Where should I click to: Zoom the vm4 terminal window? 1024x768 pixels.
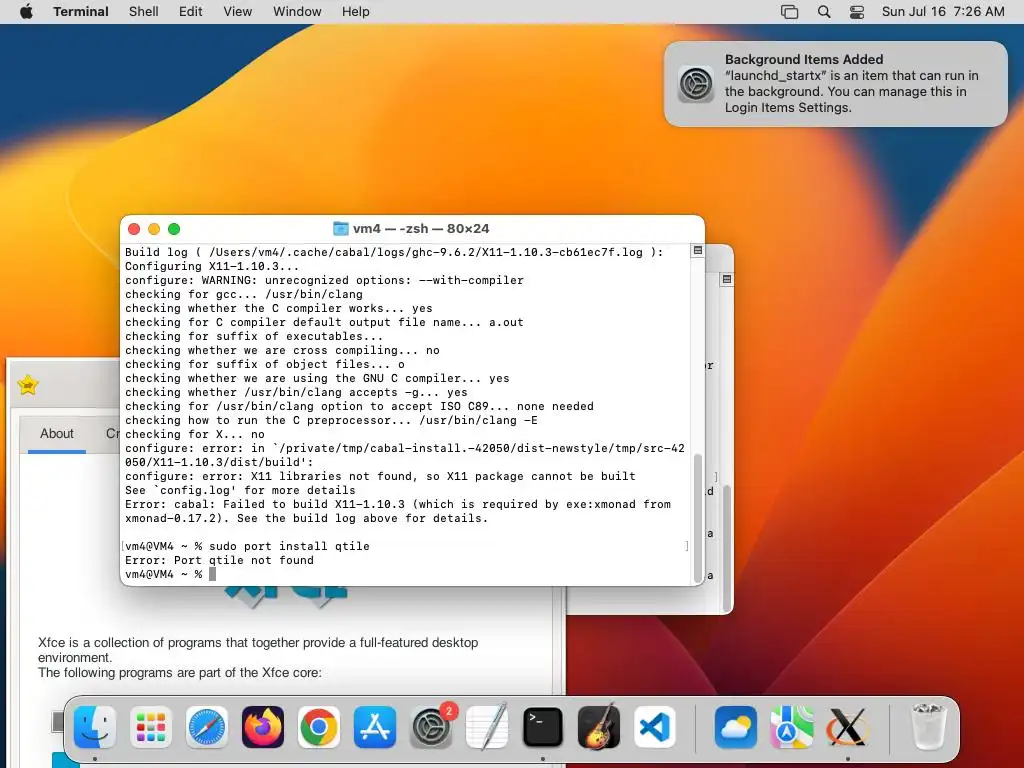click(174, 229)
